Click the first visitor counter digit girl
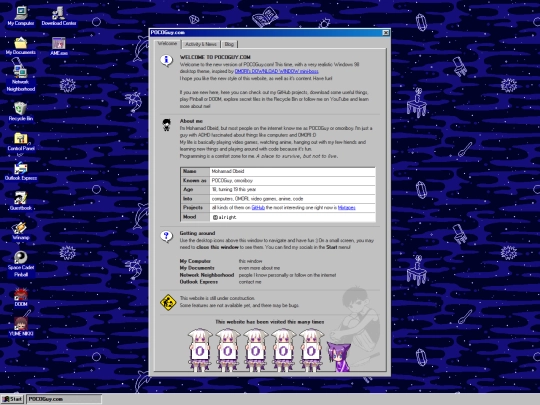Viewport: 540px width, 405px height. tap(200, 350)
